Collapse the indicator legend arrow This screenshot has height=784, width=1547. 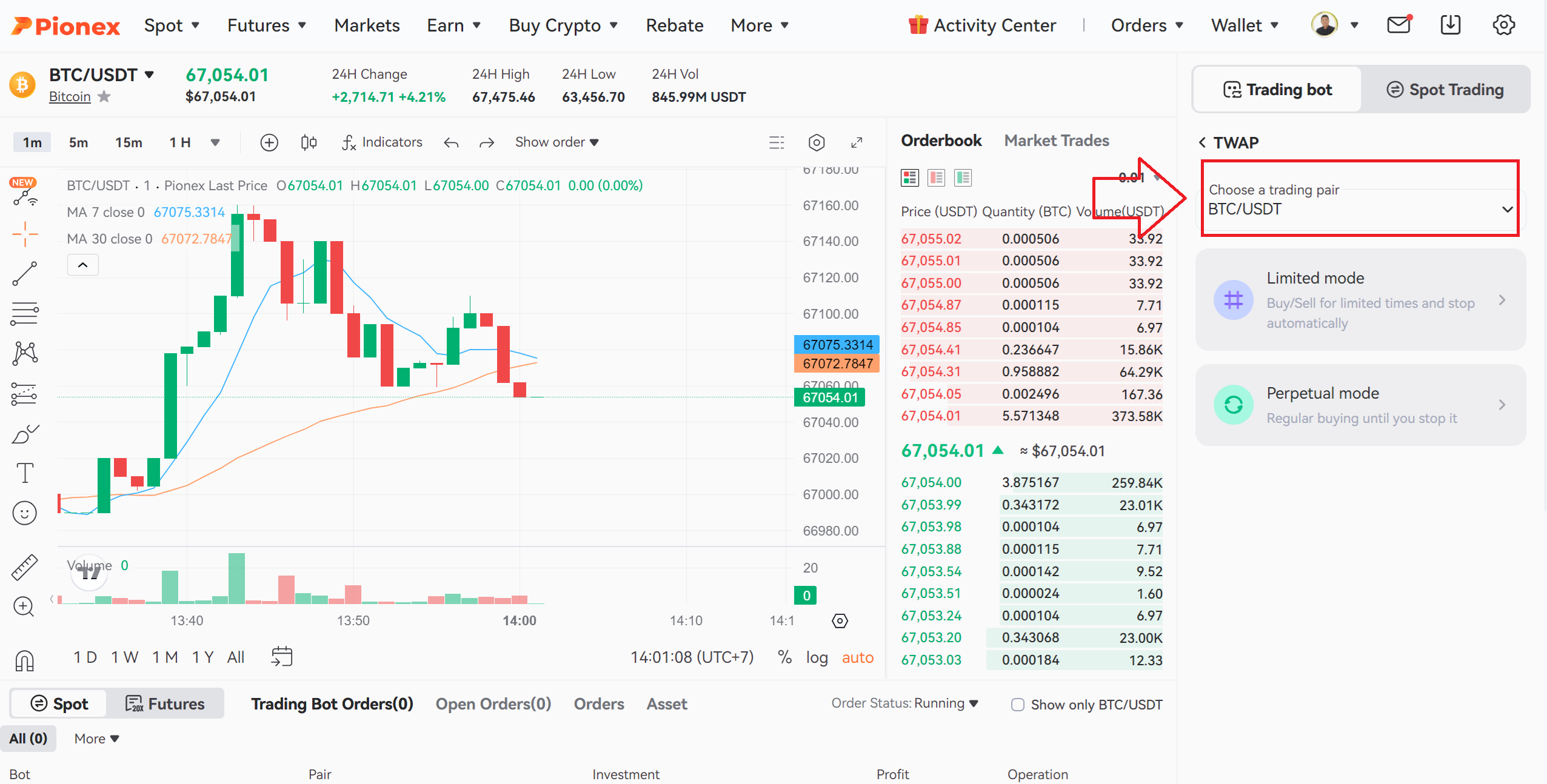click(x=83, y=265)
